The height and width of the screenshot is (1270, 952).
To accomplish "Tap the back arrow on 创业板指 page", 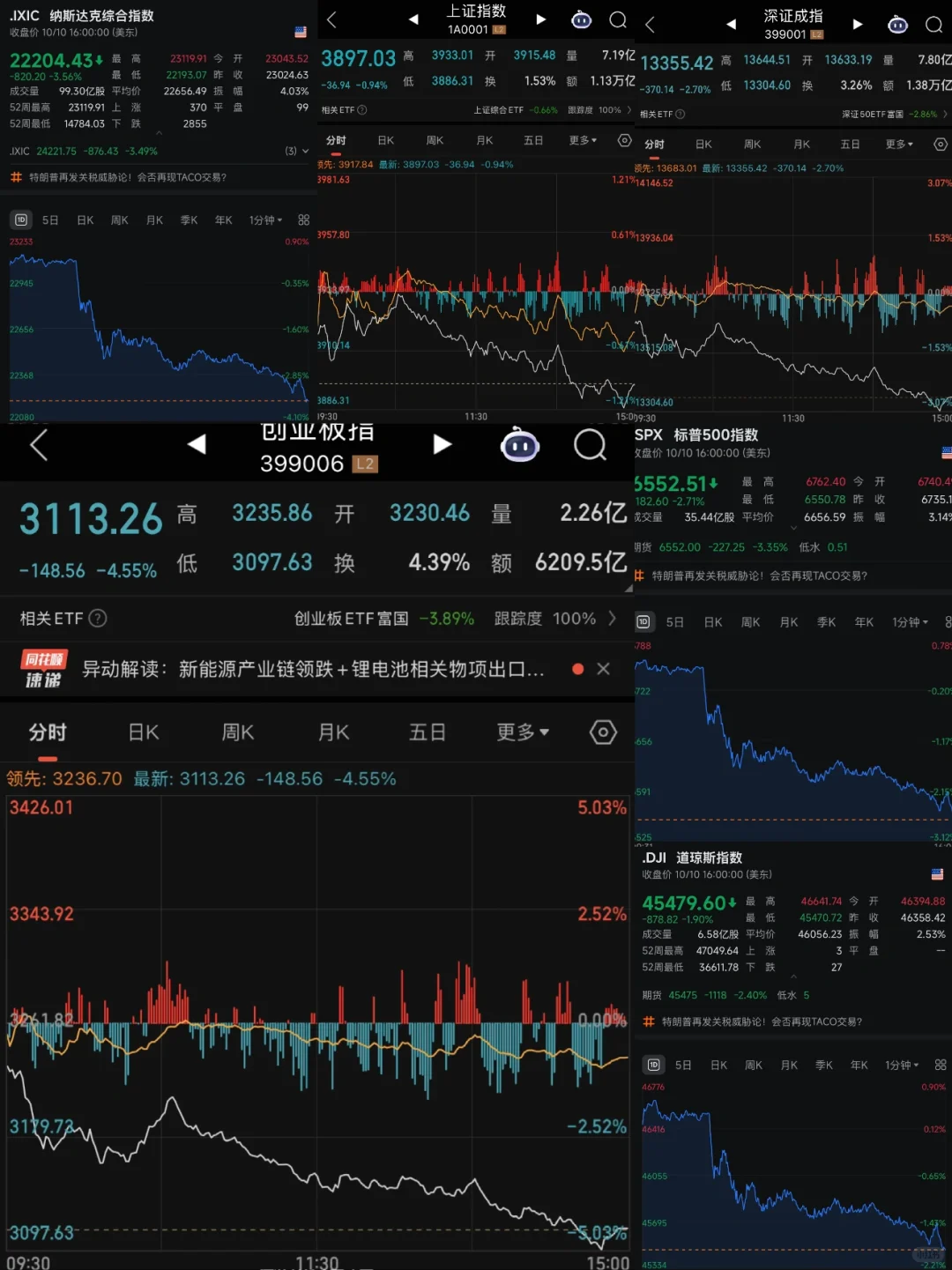I will click(39, 446).
